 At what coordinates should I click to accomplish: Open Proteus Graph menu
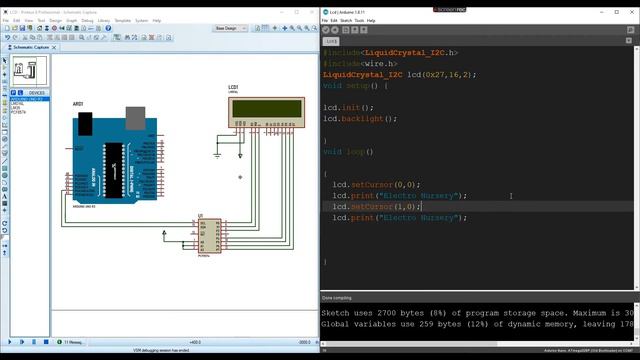[x=71, y=20]
